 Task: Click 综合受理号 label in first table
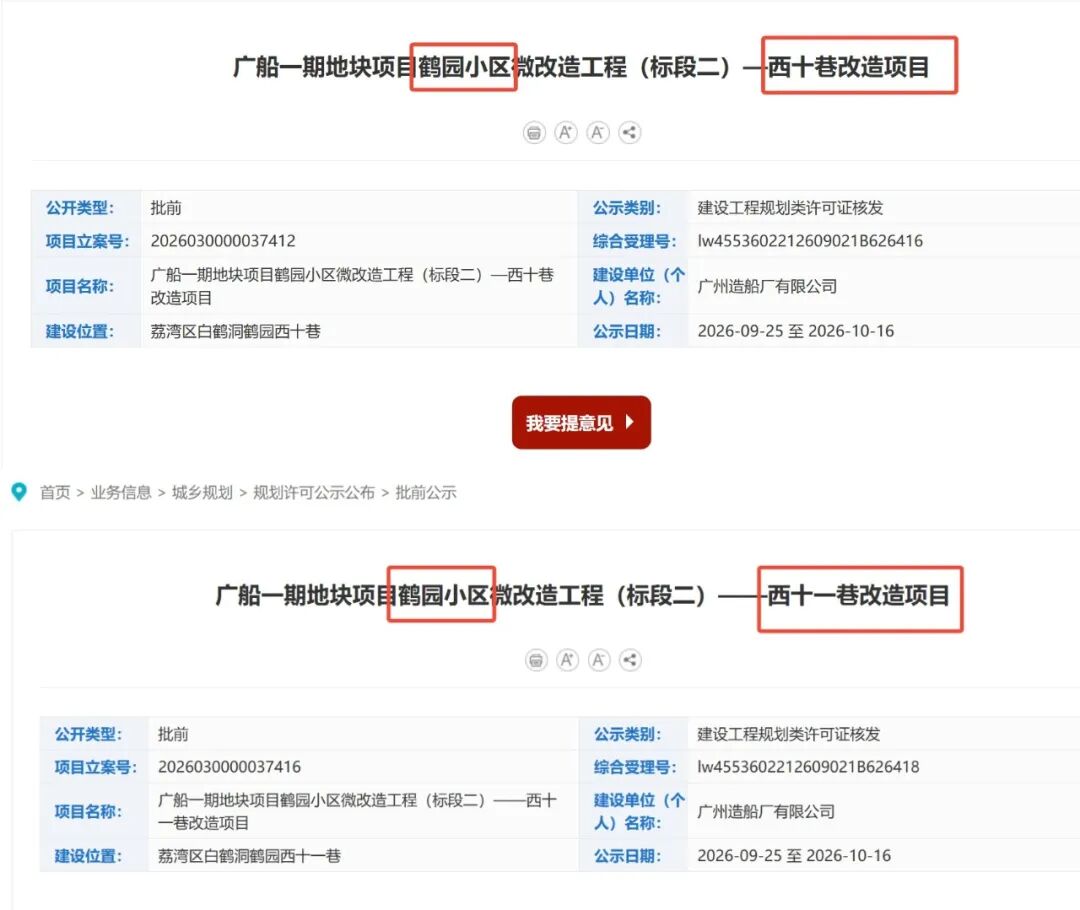(x=634, y=241)
